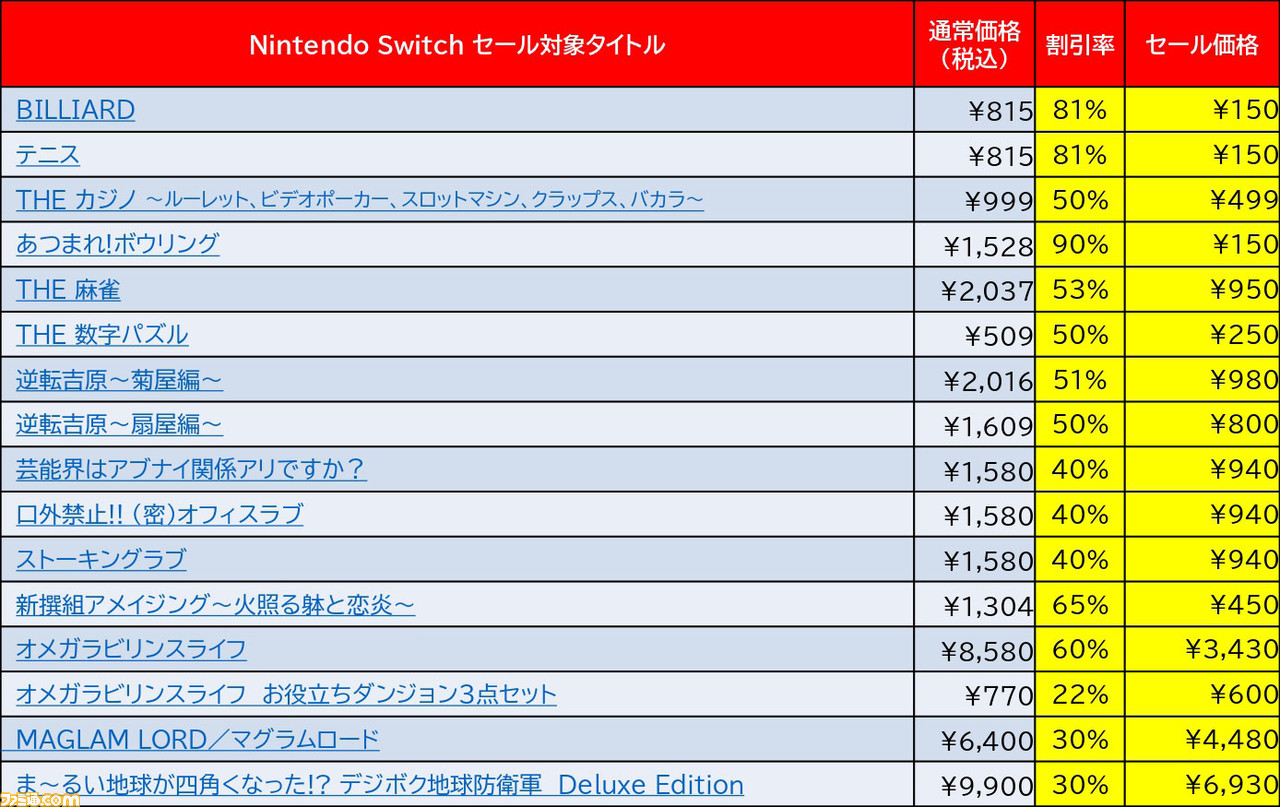Open THE 数字パズル link
1280x807 pixels.
coord(102,335)
